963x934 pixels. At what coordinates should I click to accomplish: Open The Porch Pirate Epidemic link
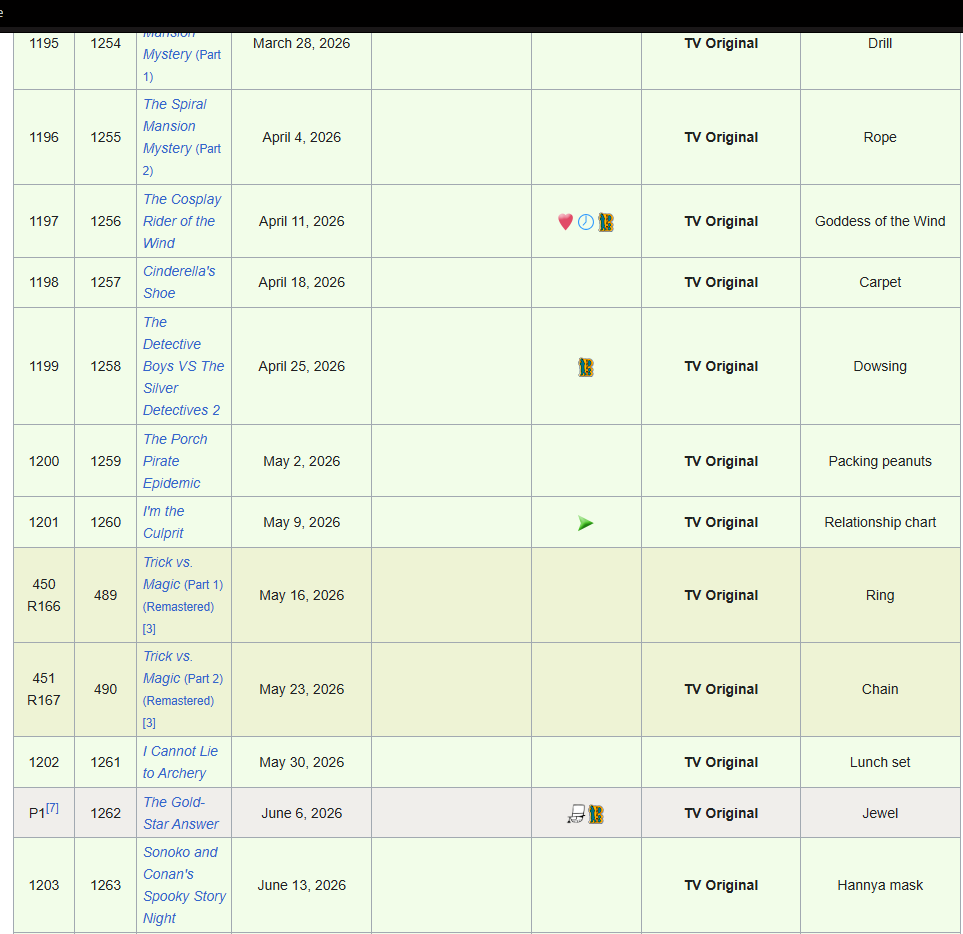175,461
